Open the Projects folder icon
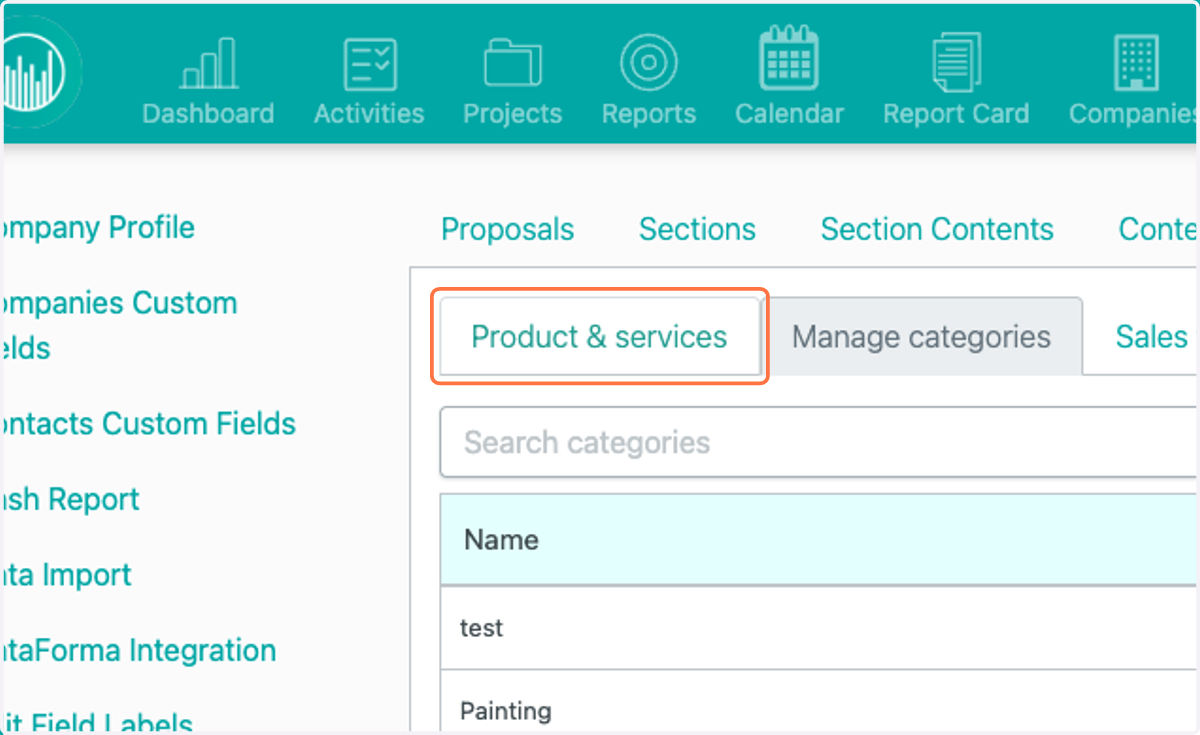1200x735 pixels. coord(512,64)
